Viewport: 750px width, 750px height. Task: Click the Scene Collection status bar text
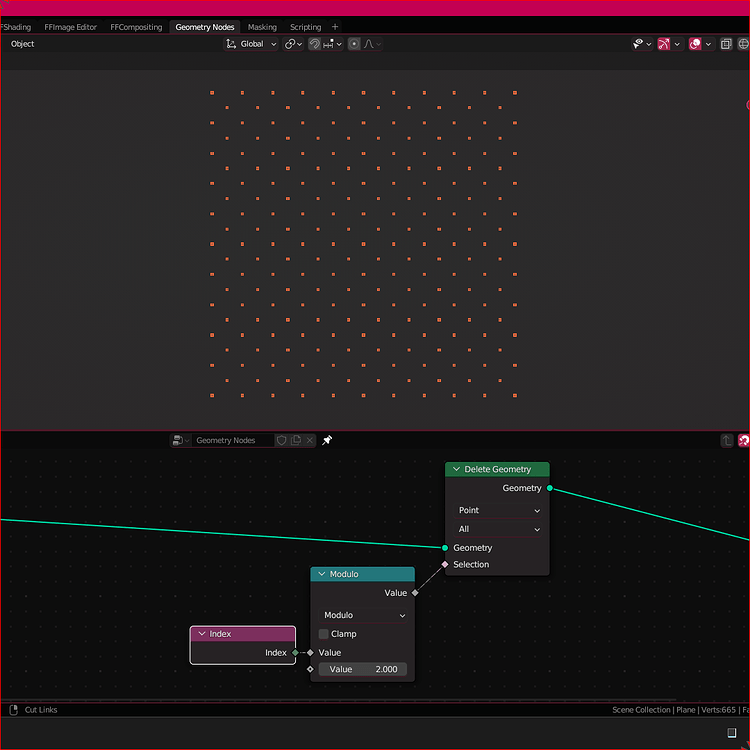point(641,710)
